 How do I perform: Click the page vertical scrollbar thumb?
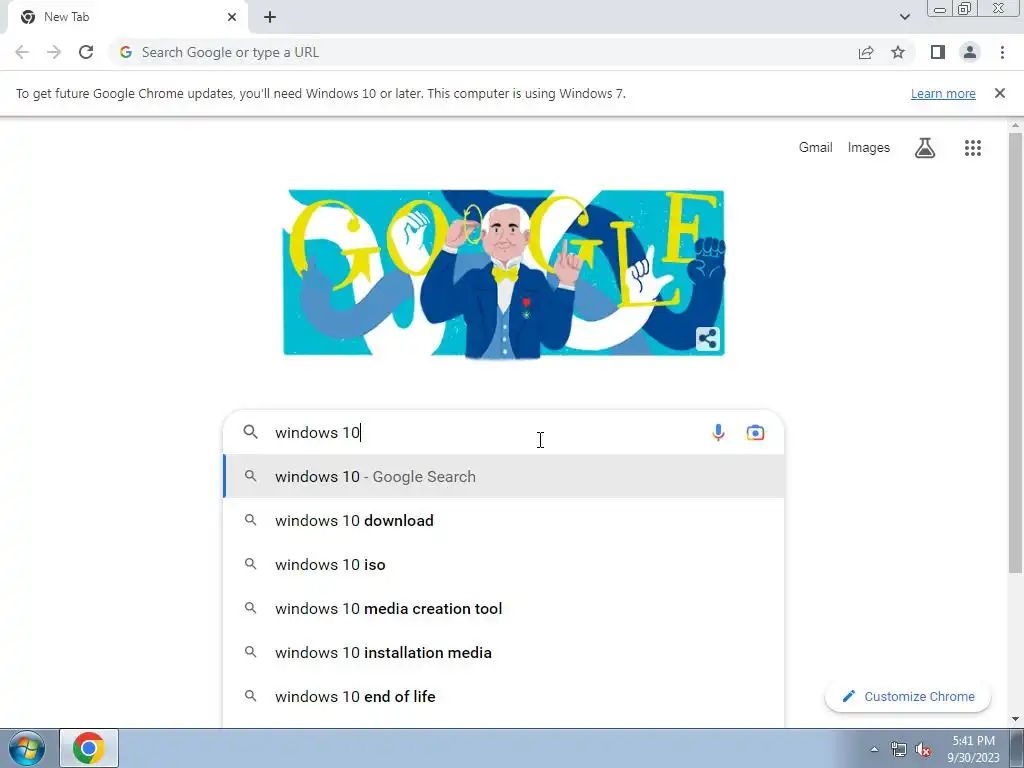[x=1015, y=353]
